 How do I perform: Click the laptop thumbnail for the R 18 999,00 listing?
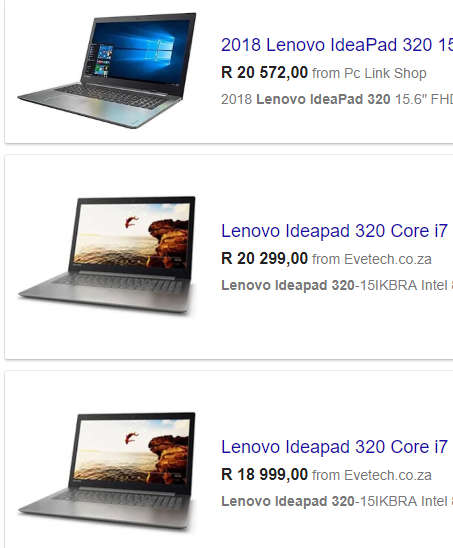tap(107, 471)
